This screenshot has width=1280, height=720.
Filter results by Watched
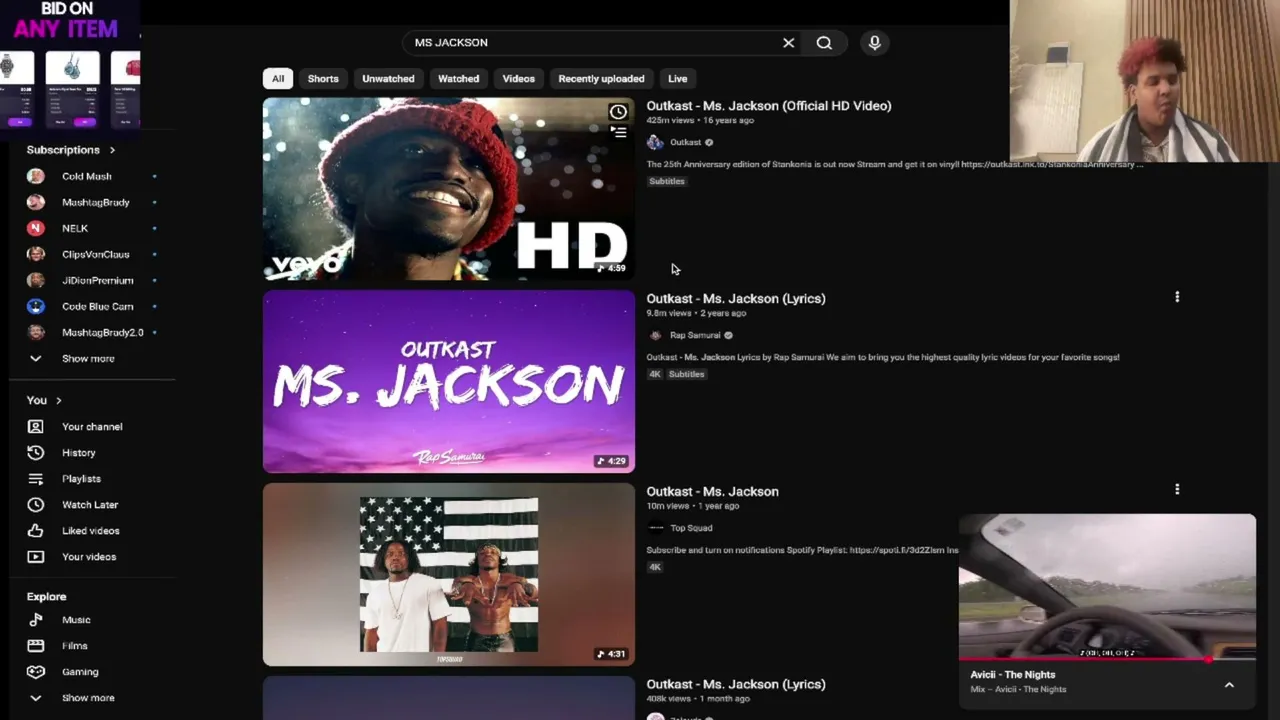pyautogui.click(x=458, y=79)
